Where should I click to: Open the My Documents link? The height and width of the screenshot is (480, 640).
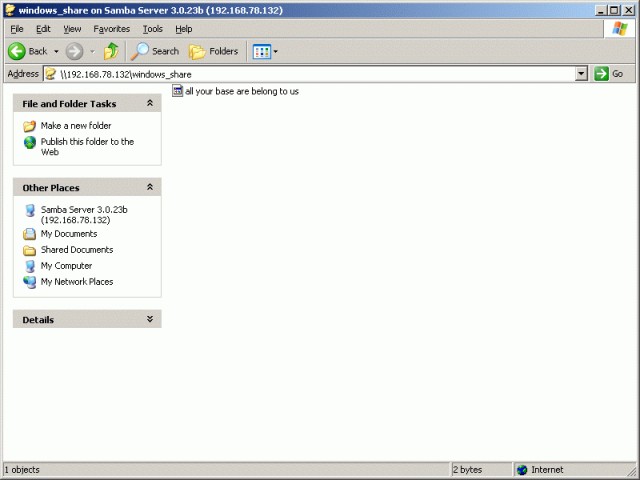(69, 234)
